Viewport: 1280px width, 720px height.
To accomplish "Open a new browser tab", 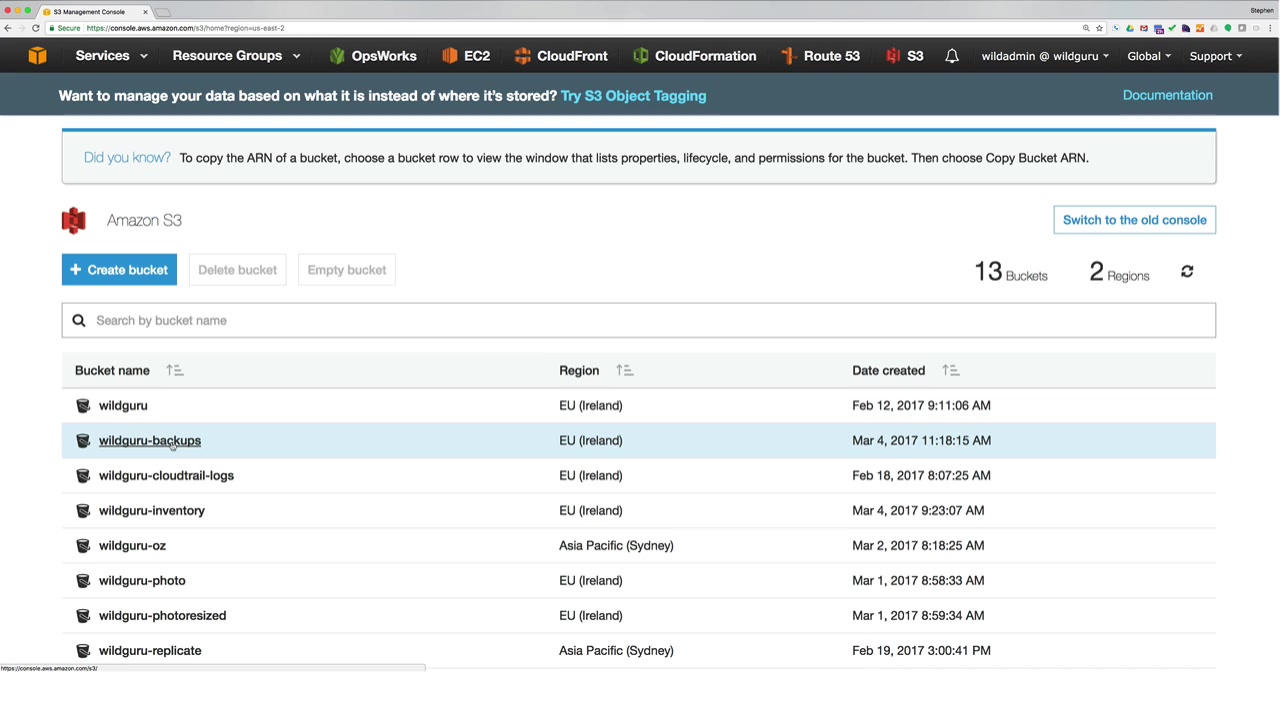I will point(163,12).
